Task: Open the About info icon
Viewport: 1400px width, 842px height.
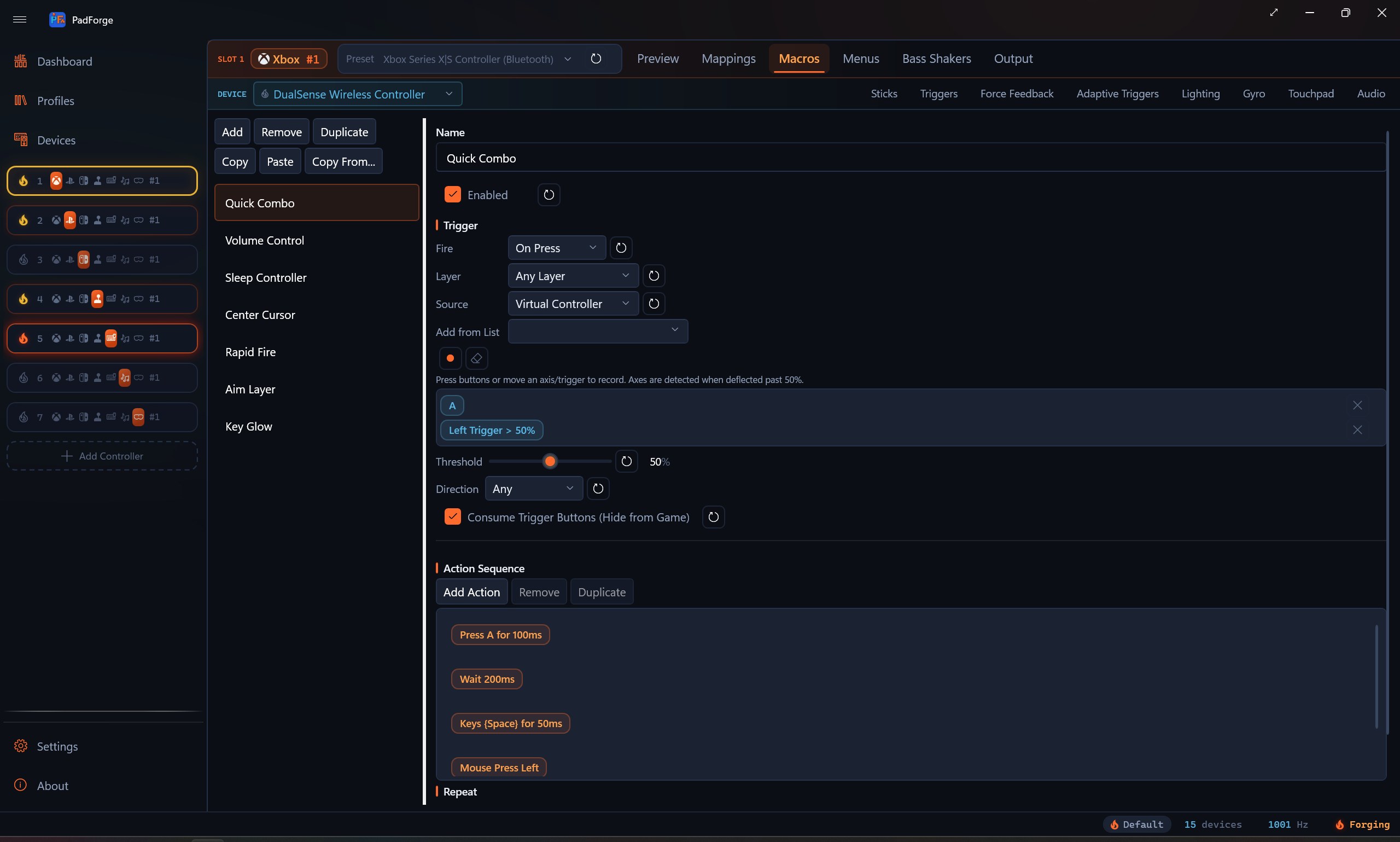Action: coord(21,785)
